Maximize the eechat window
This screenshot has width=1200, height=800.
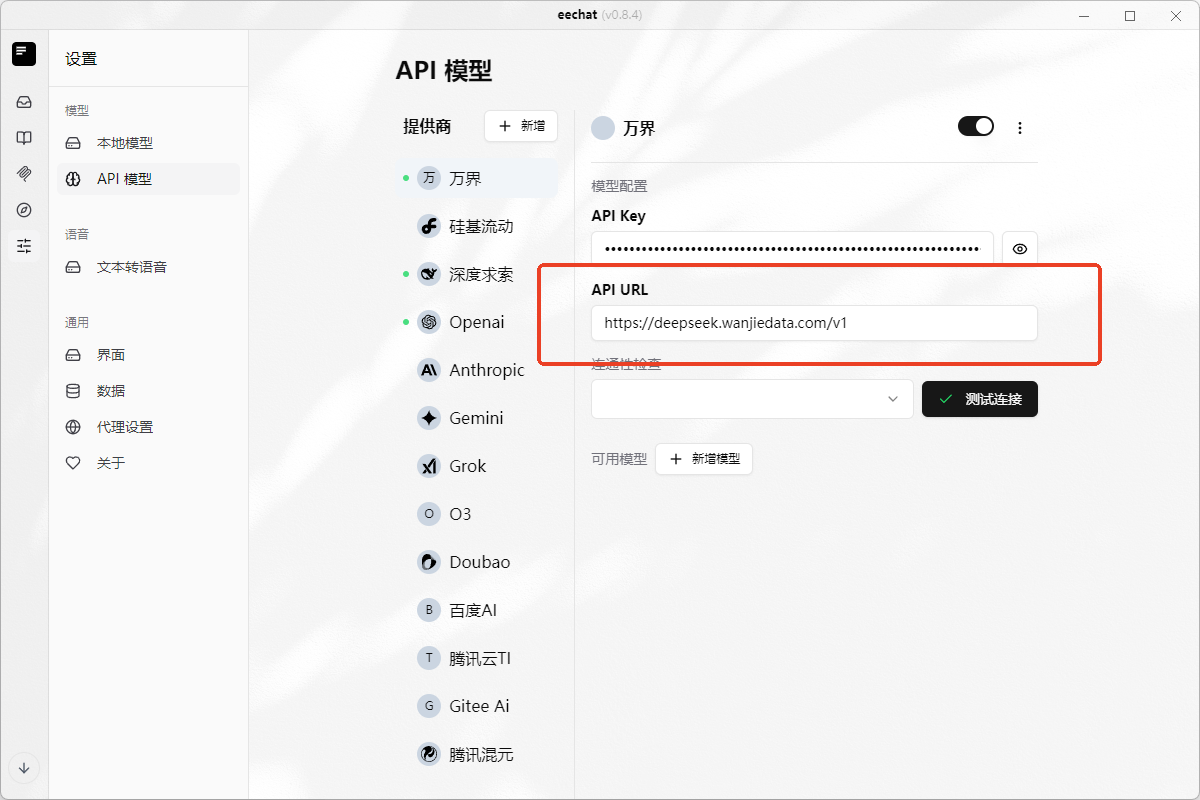(1130, 15)
